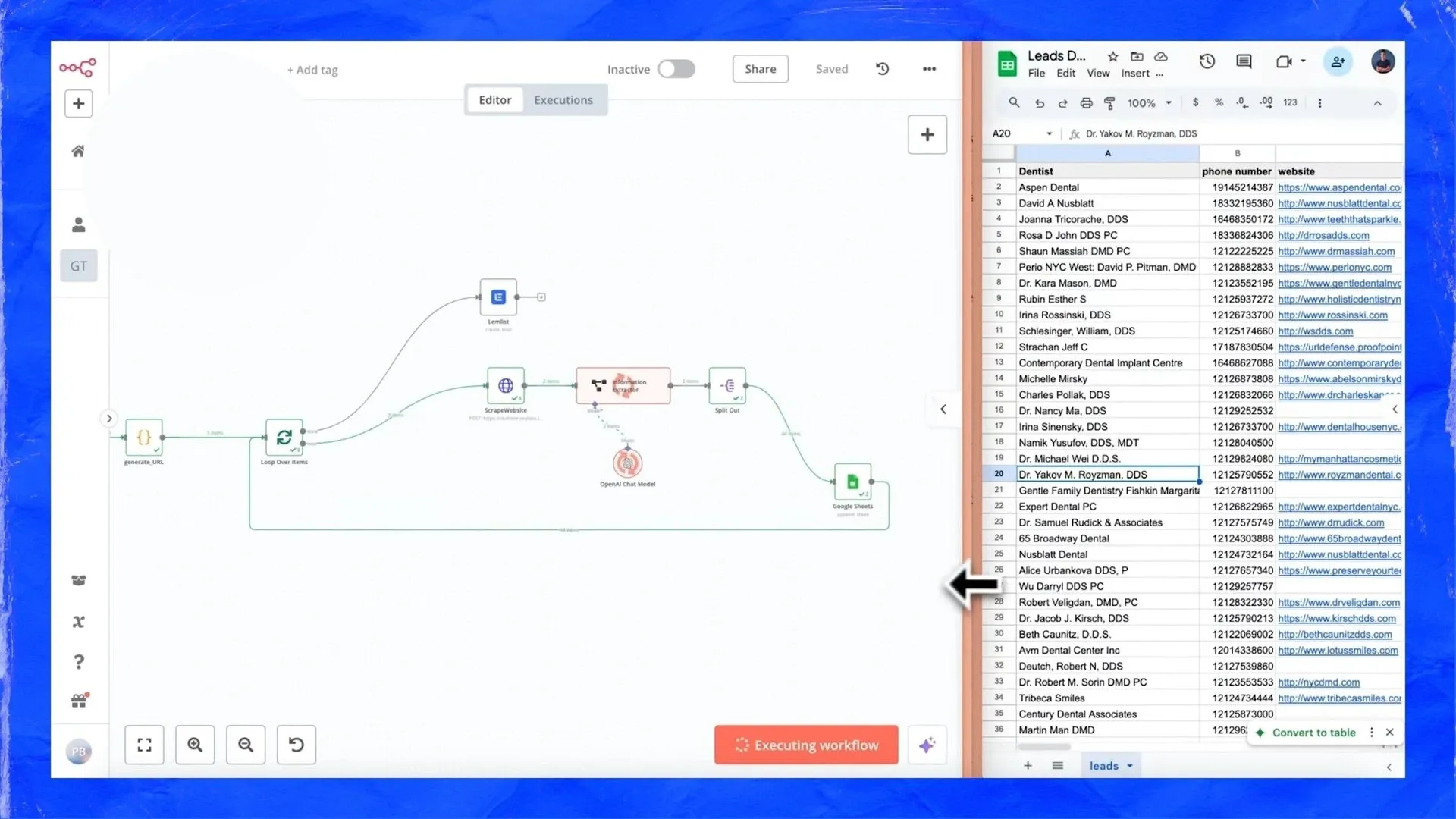Open the home icon in sidebar
The width and height of the screenshot is (1456, 819).
pos(78,151)
